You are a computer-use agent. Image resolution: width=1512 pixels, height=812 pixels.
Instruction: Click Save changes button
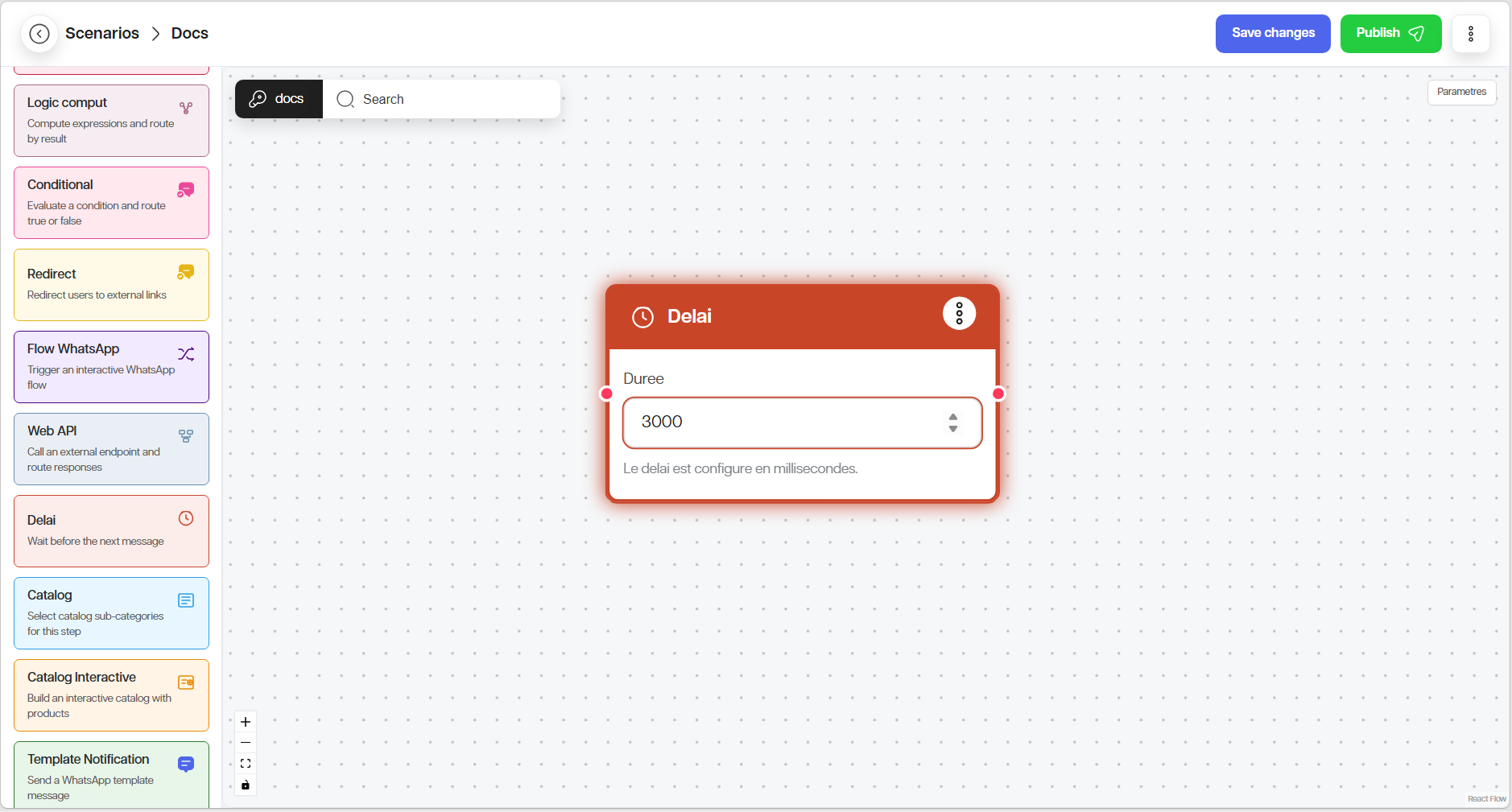[x=1272, y=34]
